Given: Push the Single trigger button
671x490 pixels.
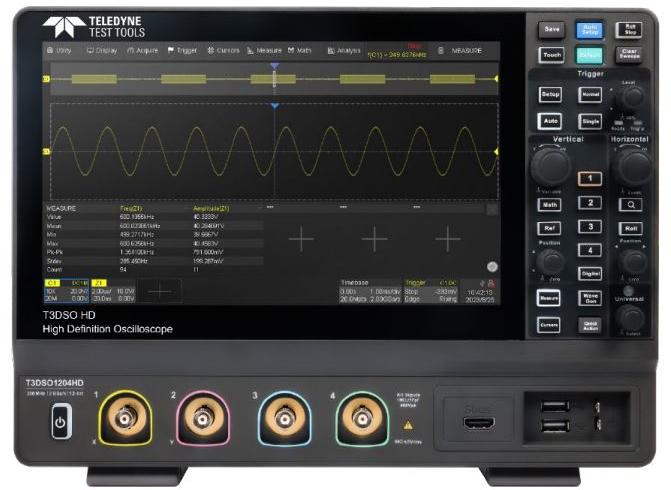Looking at the screenshot, I should coord(591,121).
